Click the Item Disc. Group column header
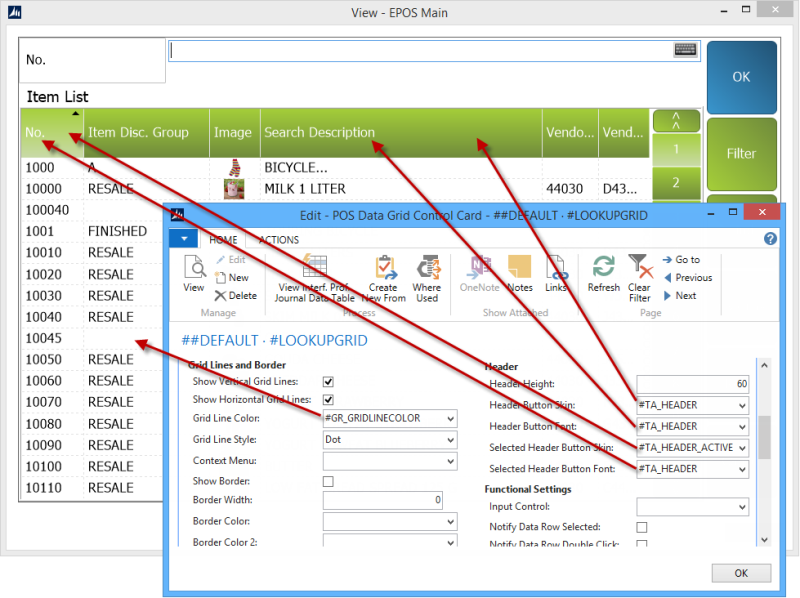 (x=146, y=133)
